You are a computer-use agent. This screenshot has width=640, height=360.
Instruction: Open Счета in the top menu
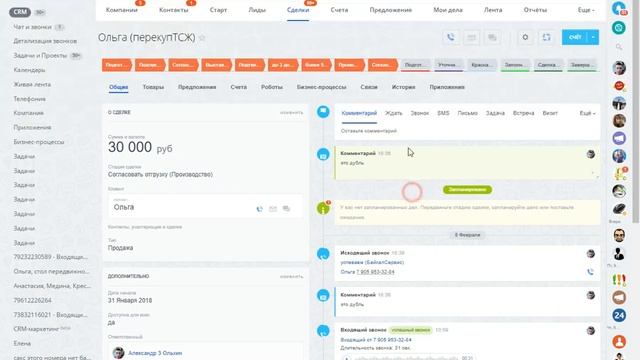click(339, 10)
